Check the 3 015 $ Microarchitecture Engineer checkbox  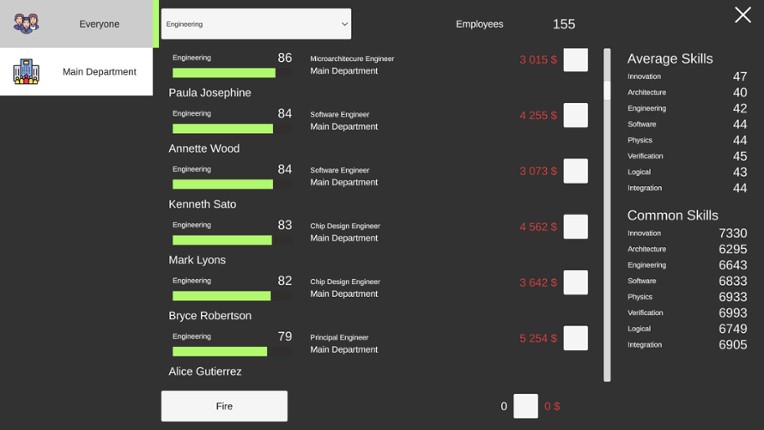click(575, 59)
